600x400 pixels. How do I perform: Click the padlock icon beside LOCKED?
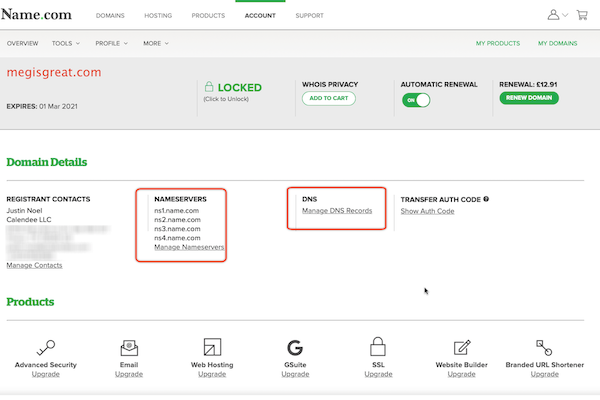click(209, 87)
